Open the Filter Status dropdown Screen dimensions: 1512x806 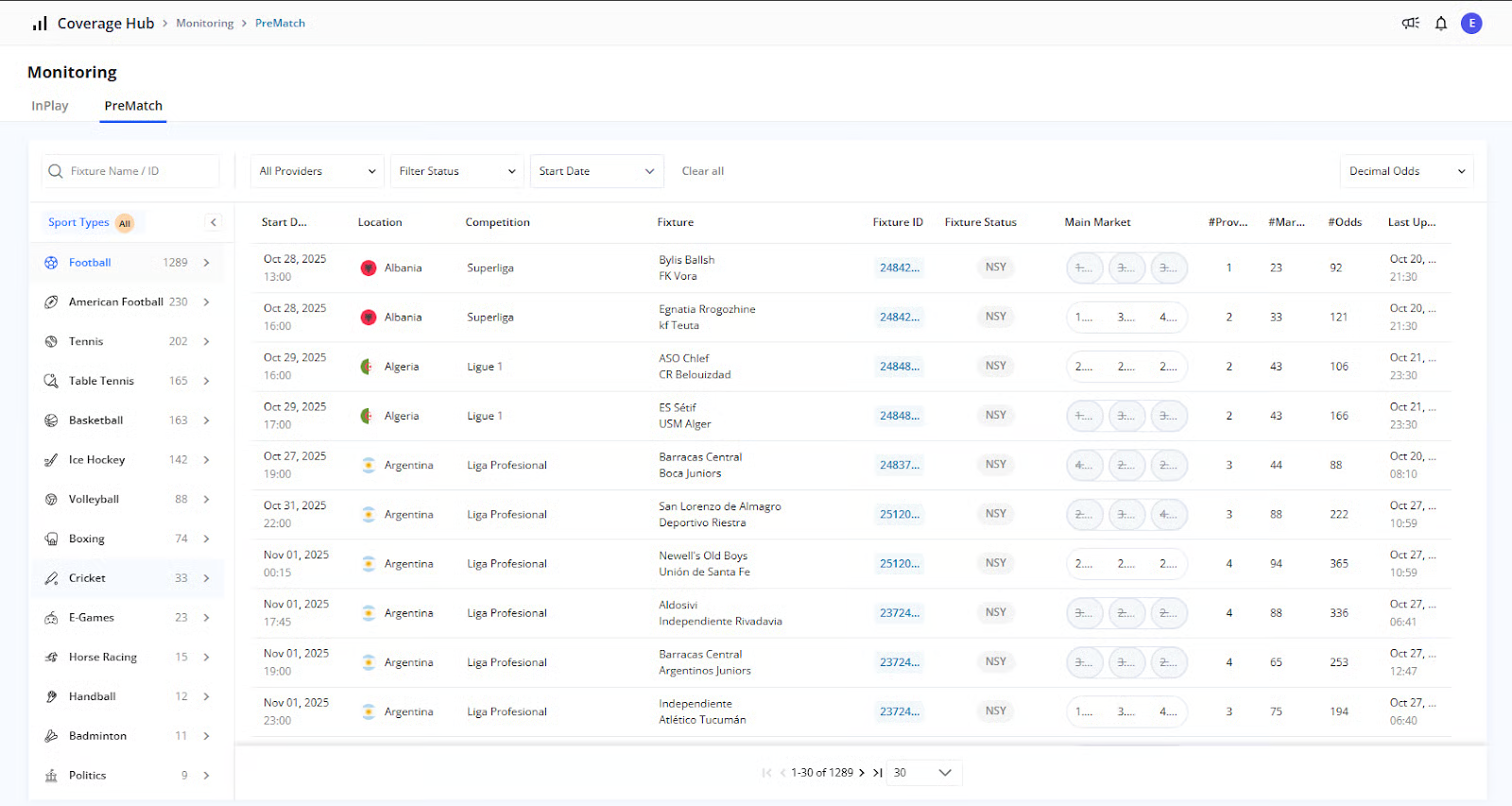coord(457,171)
